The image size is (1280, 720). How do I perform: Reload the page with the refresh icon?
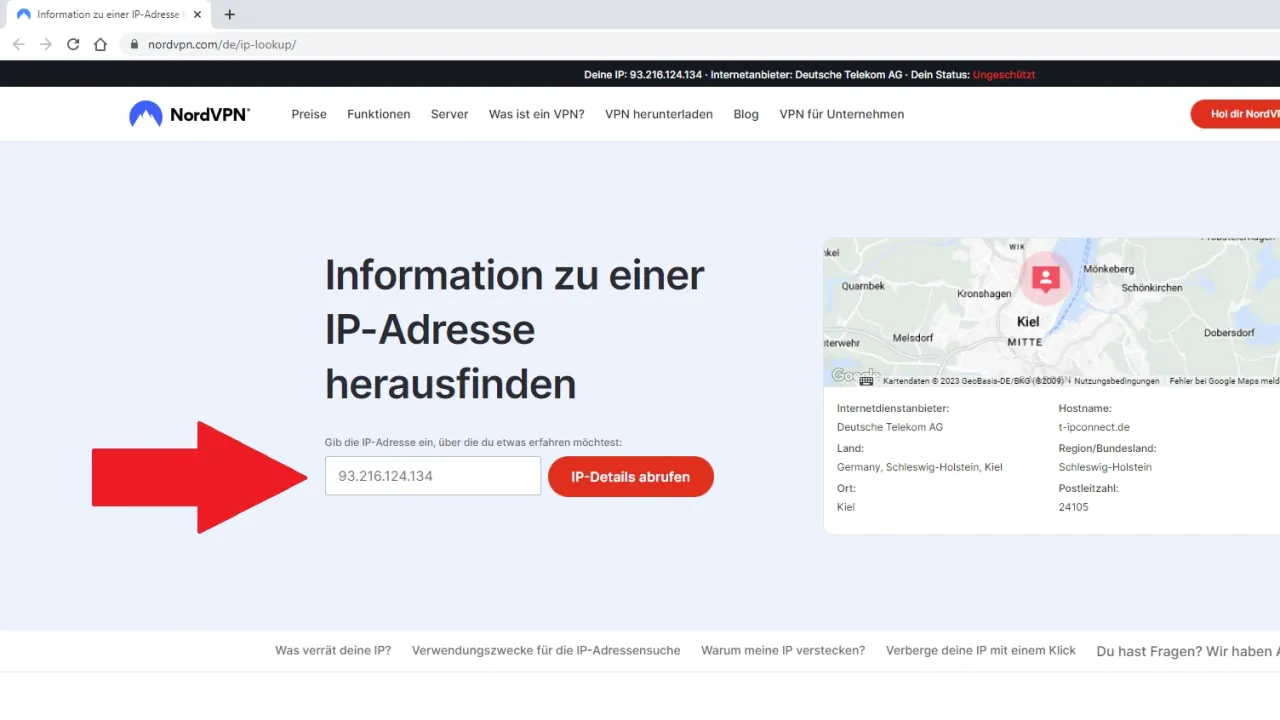72,44
